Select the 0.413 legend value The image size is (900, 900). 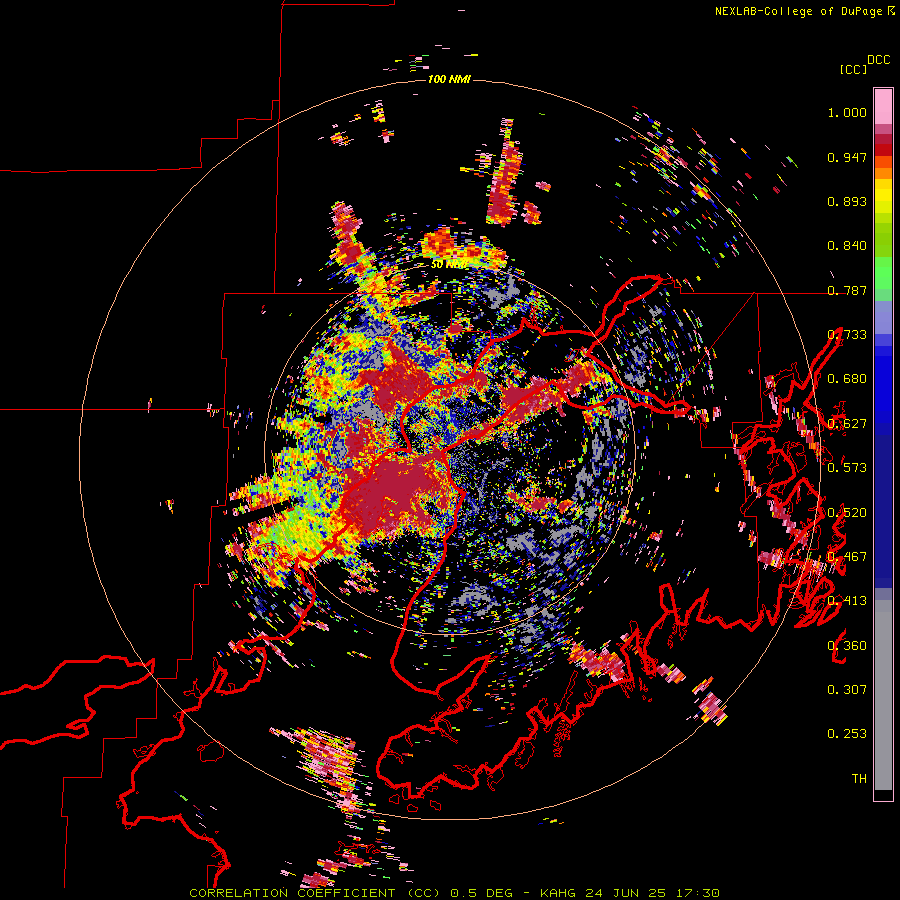tap(847, 601)
